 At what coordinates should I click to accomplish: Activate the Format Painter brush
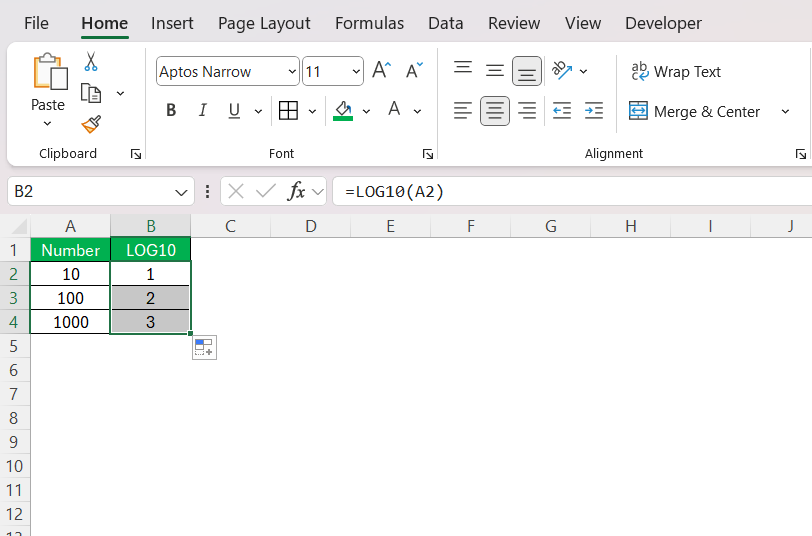pyautogui.click(x=91, y=124)
